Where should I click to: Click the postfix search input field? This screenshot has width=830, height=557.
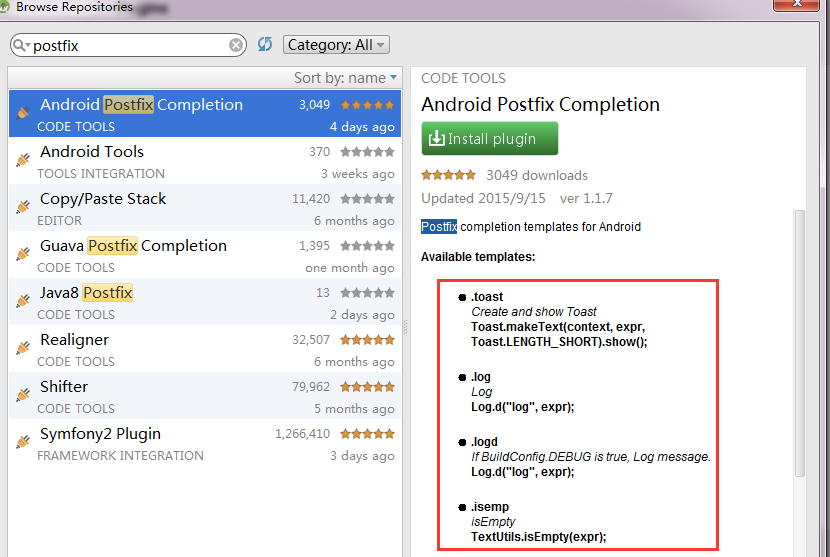point(129,46)
